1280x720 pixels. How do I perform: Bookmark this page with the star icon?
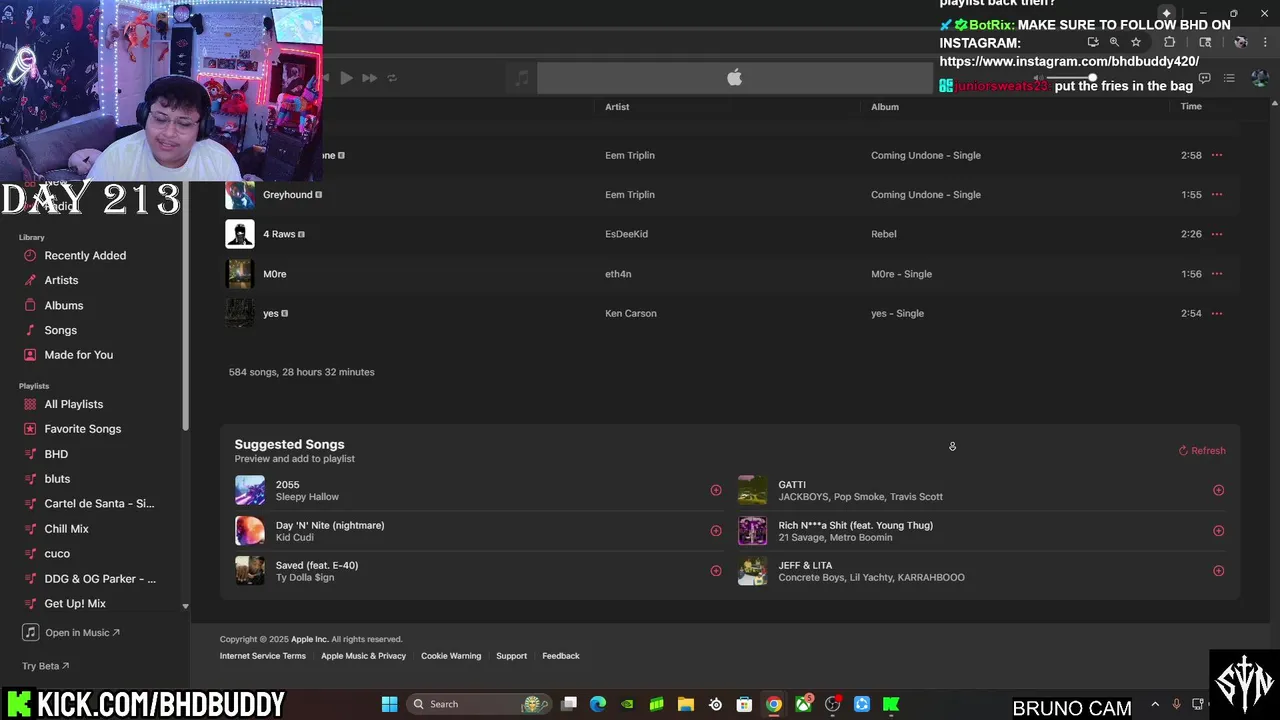[x=1136, y=42]
